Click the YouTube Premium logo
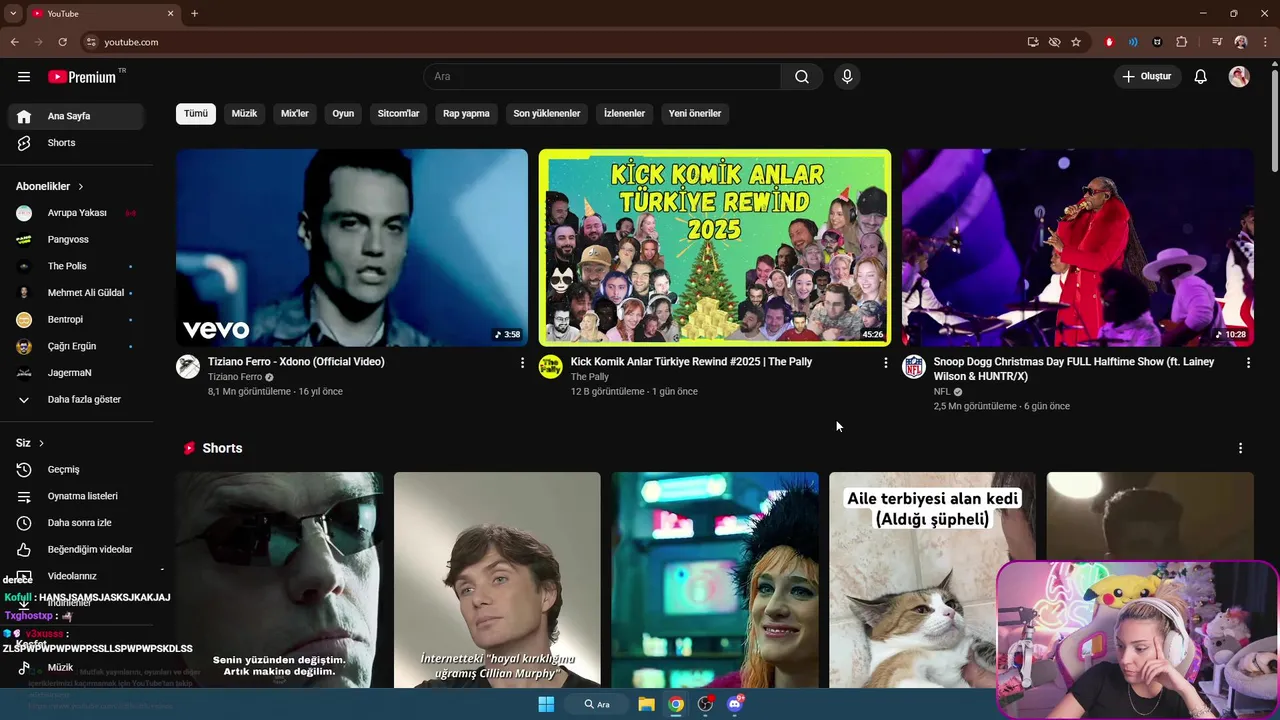1280x720 pixels. (82, 77)
